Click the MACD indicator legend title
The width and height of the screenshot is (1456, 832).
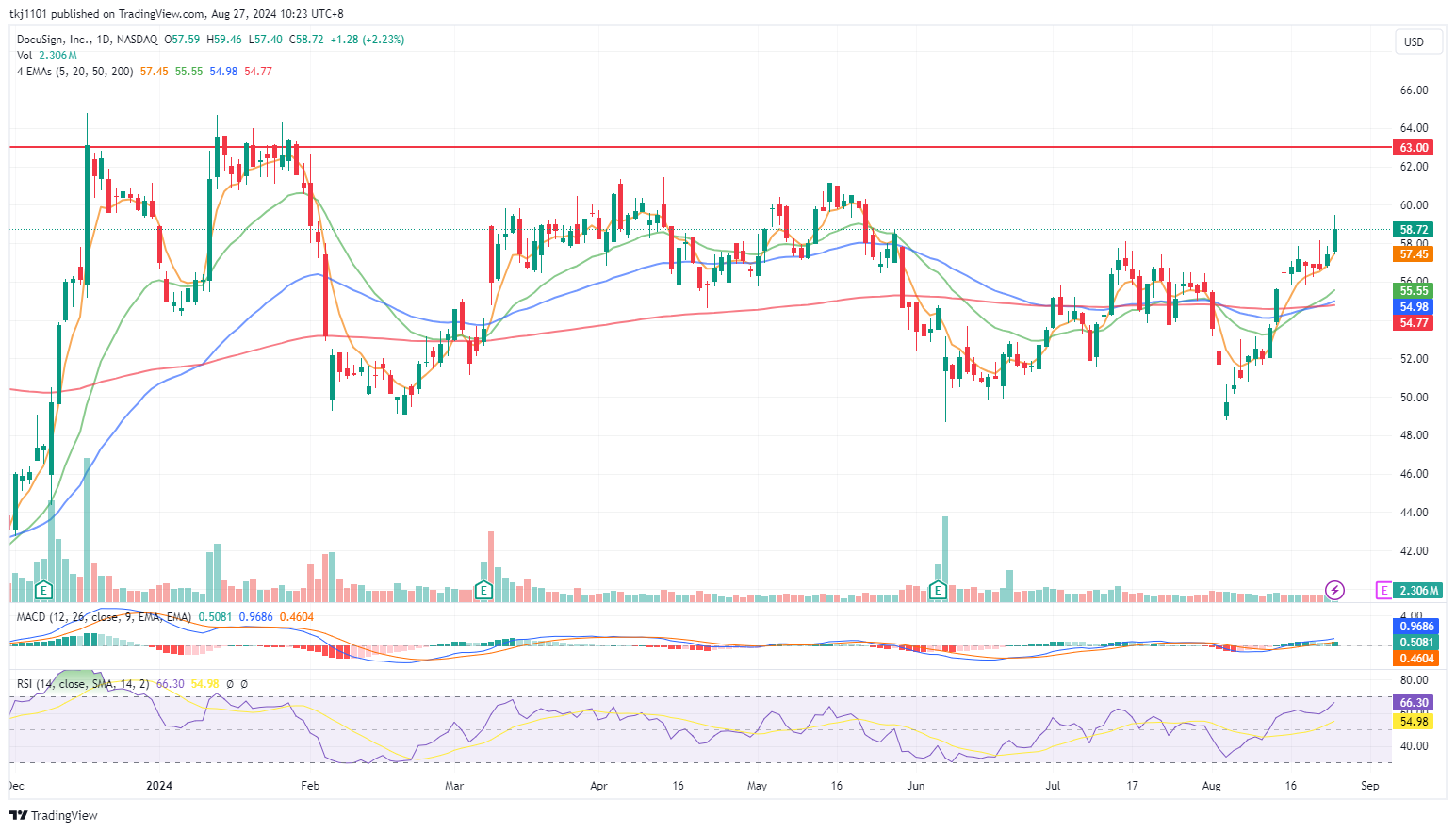[104, 617]
